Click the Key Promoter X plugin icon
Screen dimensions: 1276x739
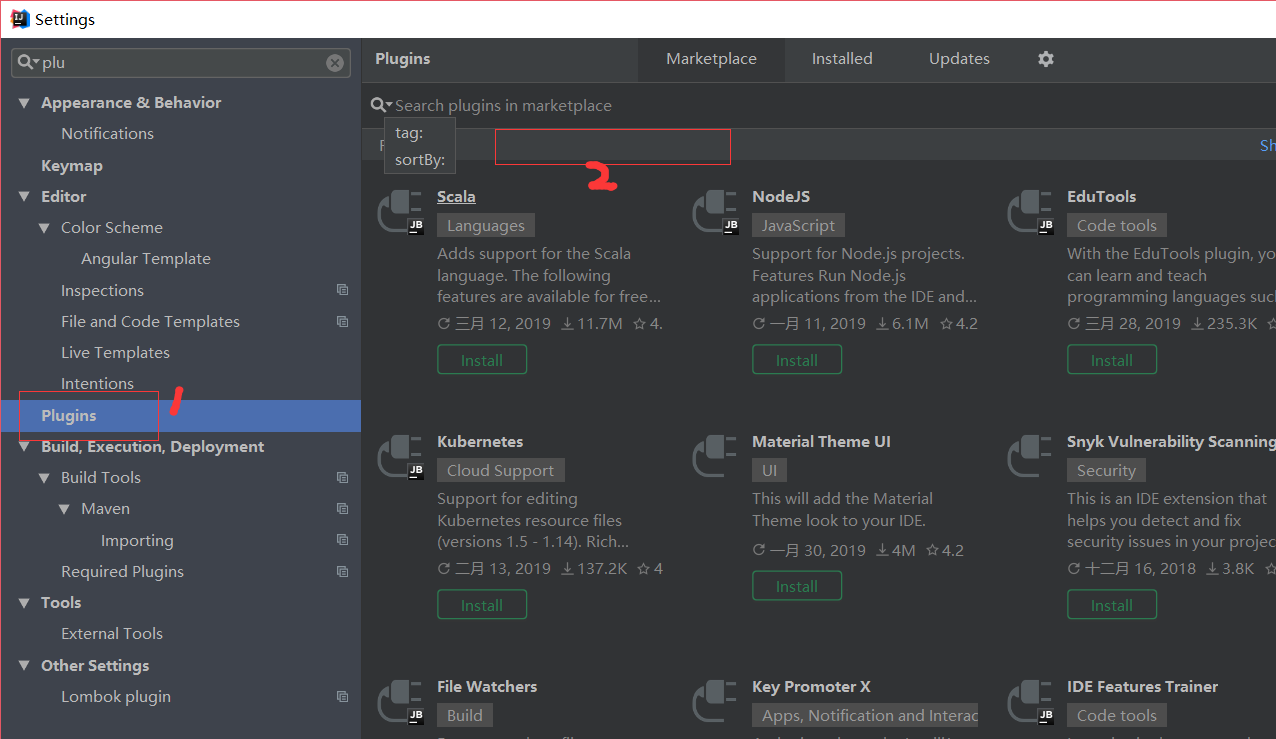coord(716,701)
